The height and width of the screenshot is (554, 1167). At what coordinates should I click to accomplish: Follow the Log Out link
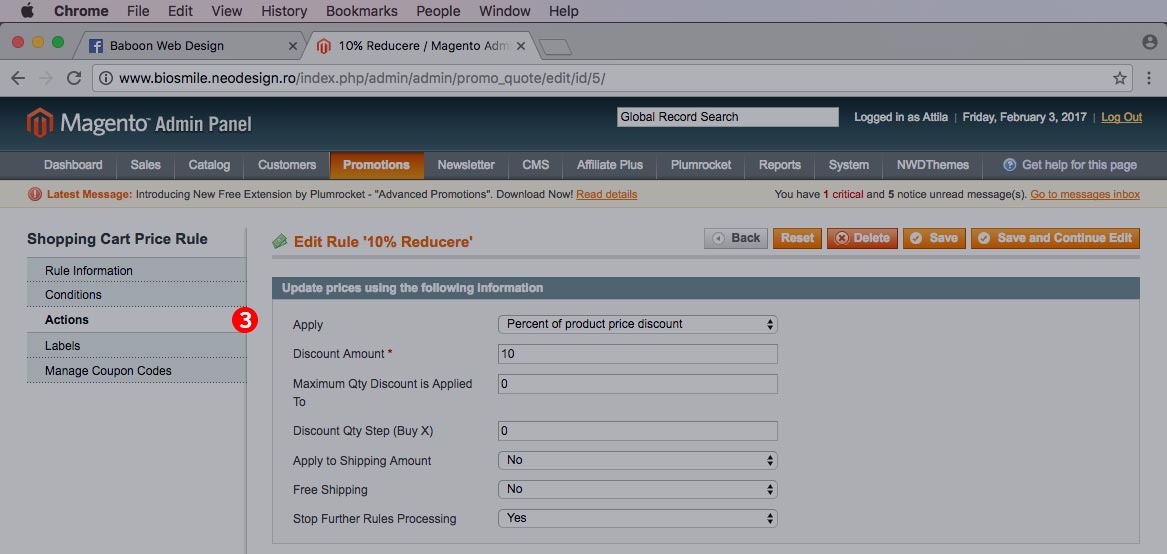[x=1121, y=117]
